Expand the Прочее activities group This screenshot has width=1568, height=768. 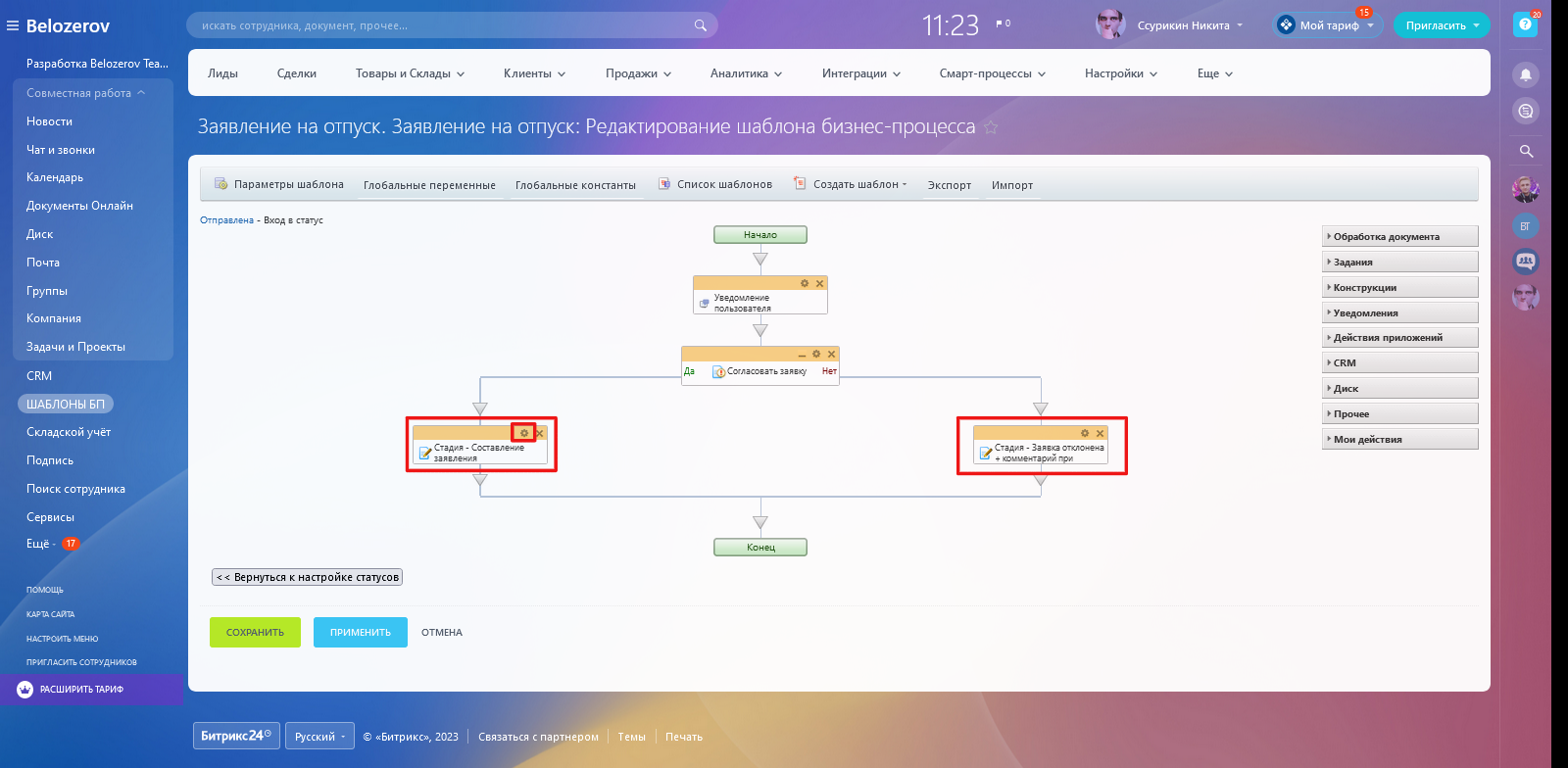pos(1399,414)
